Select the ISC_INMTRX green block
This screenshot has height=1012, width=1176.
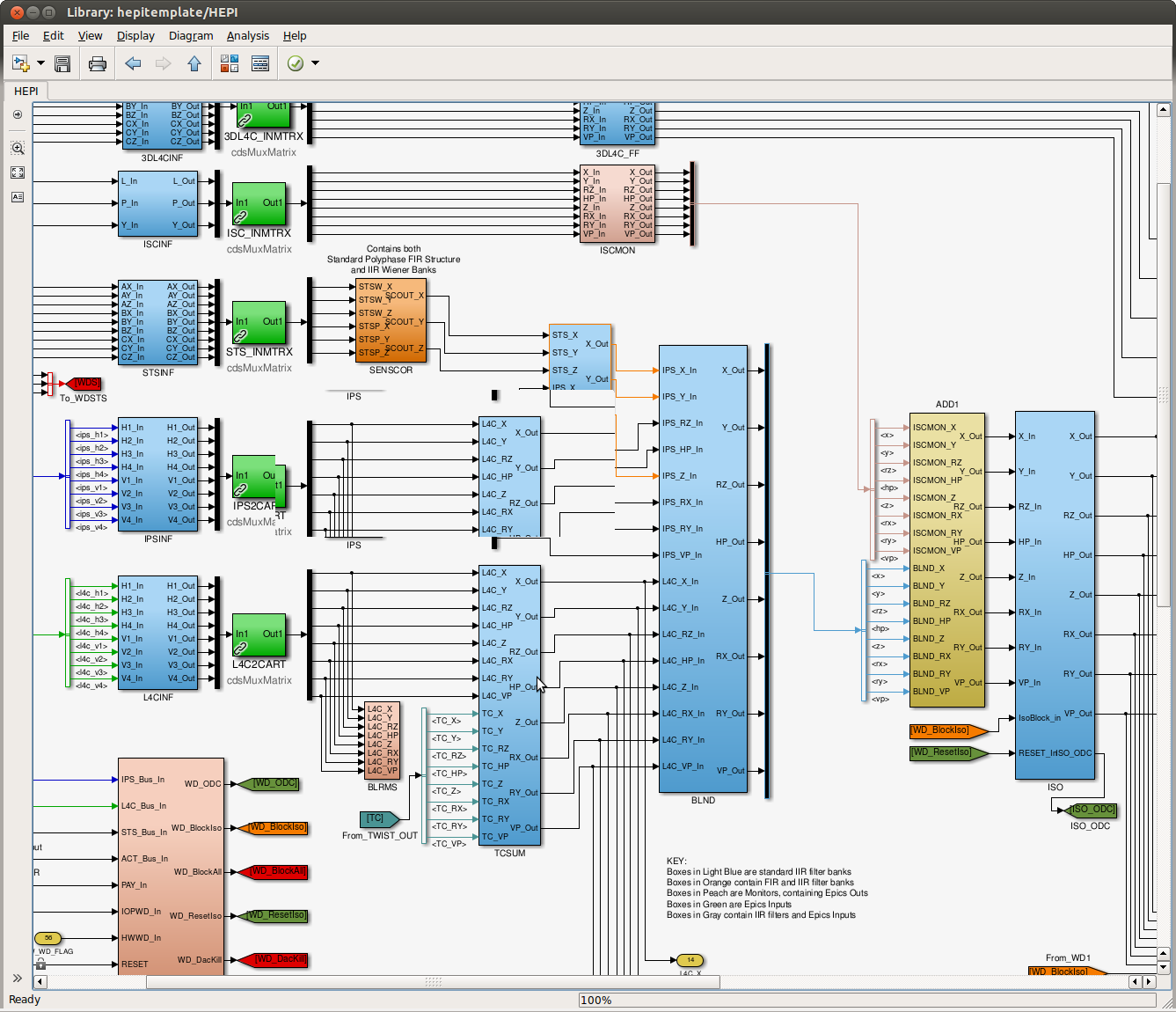[x=259, y=204]
